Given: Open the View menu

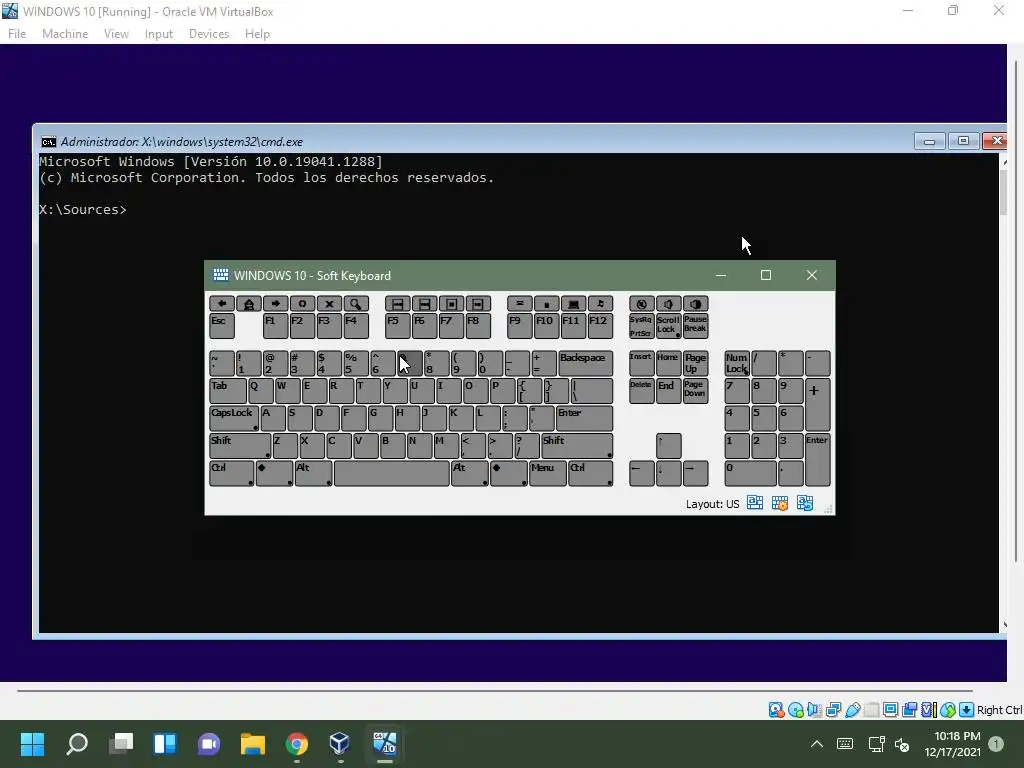Looking at the screenshot, I should (x=116, y=34).
